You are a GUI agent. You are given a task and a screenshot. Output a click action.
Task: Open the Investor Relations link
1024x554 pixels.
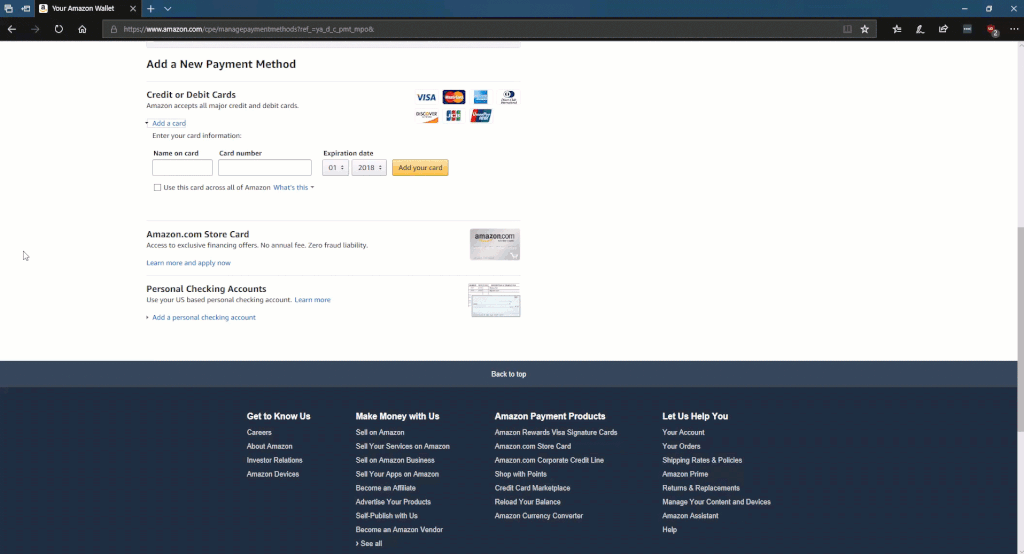[274, 460]
